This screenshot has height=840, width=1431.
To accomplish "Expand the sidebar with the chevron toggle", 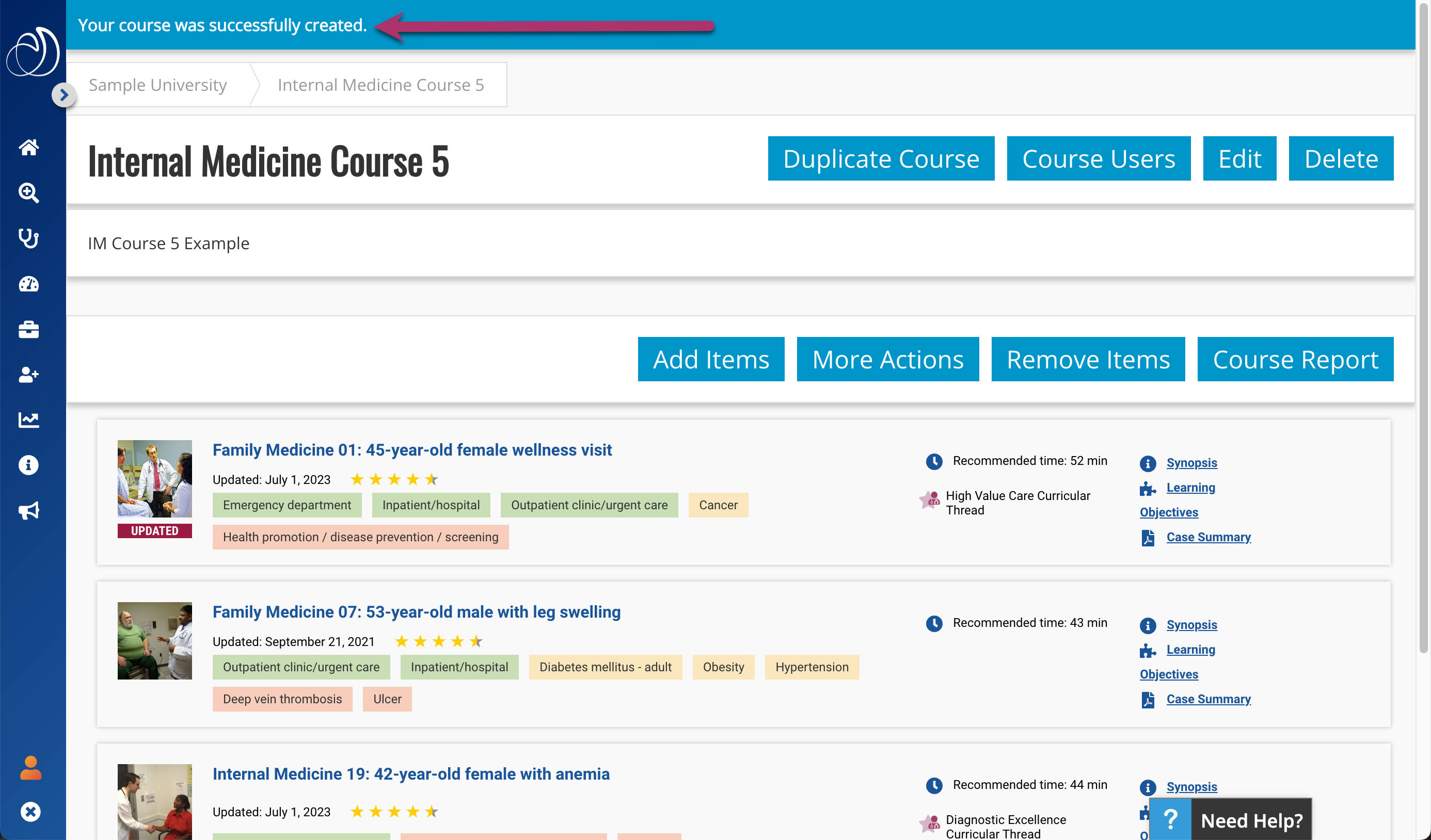I will tap(63, 95).
